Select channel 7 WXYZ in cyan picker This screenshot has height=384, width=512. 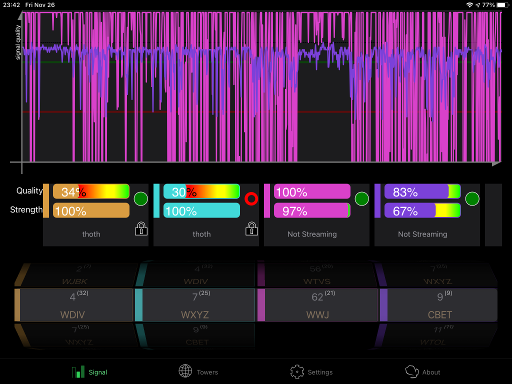pyautogui.click(x=195, y=305)
